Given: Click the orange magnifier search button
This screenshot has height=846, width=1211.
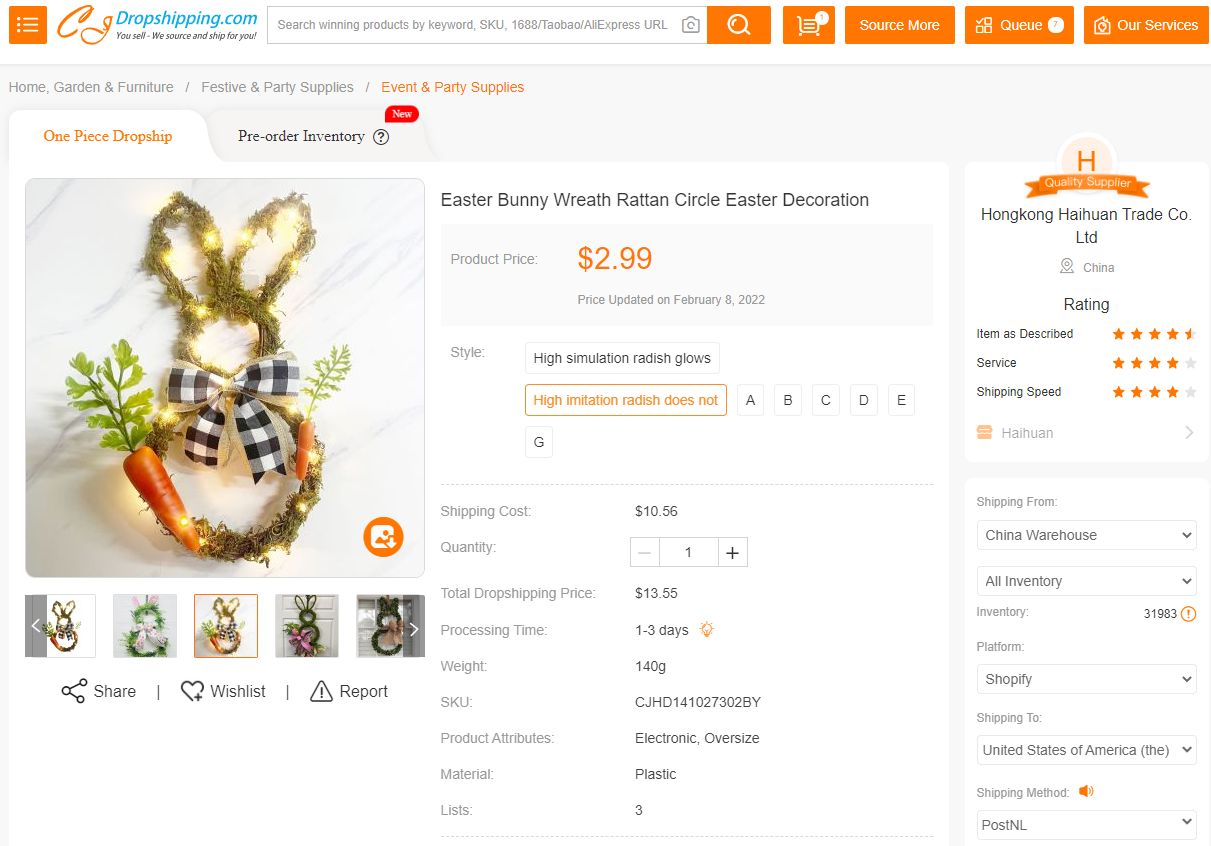Looking at the screenshot, I should click(x=738, y=25).
